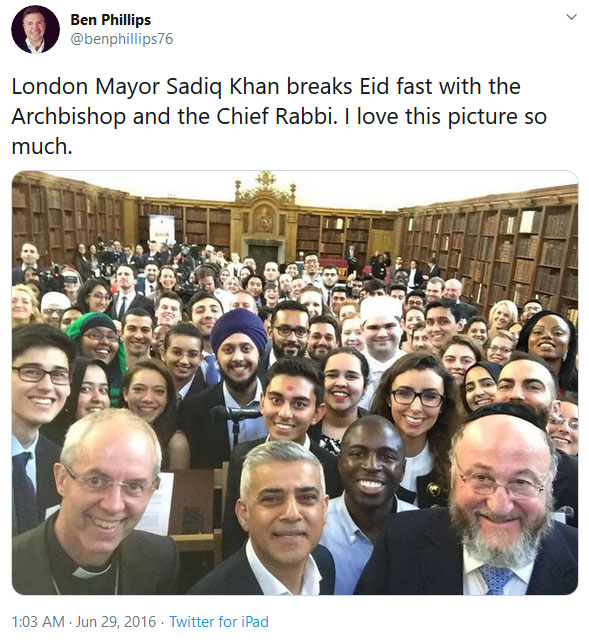Select the Jun 29, 2016 date text
This screenshot has width=589, height=643.
(x=116, y=622)
